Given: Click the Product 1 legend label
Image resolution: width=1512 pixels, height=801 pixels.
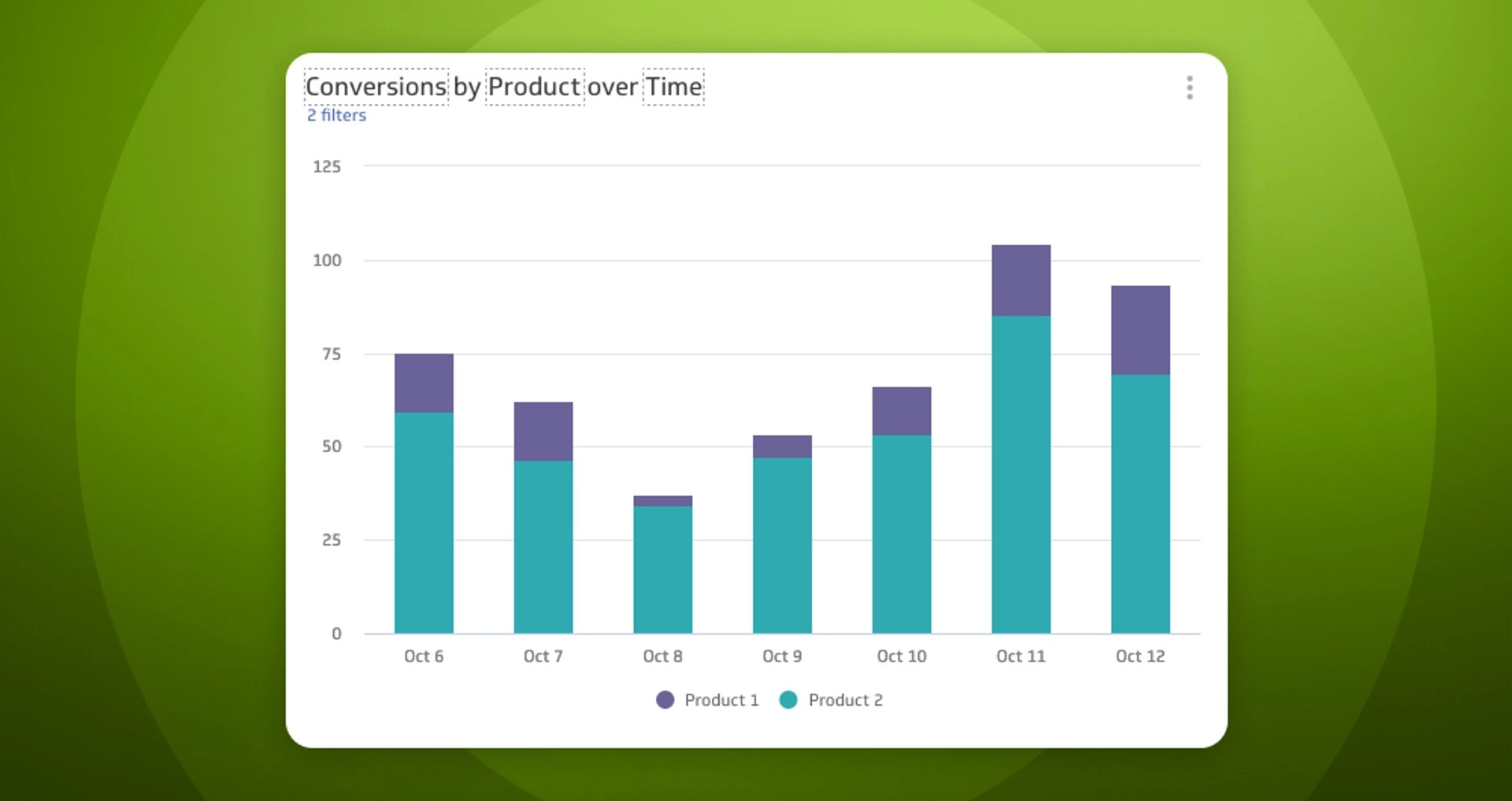Looking at the screenshot, I should (x=721, y=700).
